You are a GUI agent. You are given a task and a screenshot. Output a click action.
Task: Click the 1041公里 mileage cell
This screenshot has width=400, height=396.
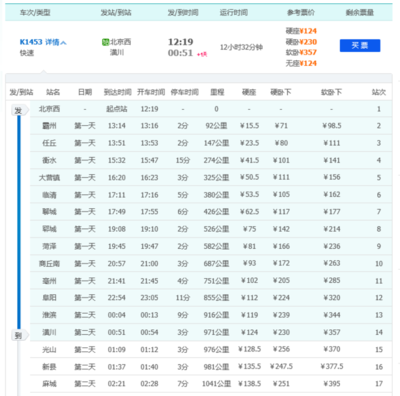pyautogui.click(x=216, y=384)
